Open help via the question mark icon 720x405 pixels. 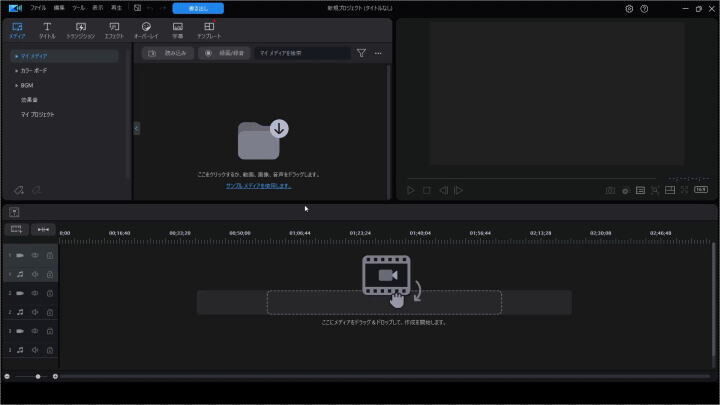644,9
